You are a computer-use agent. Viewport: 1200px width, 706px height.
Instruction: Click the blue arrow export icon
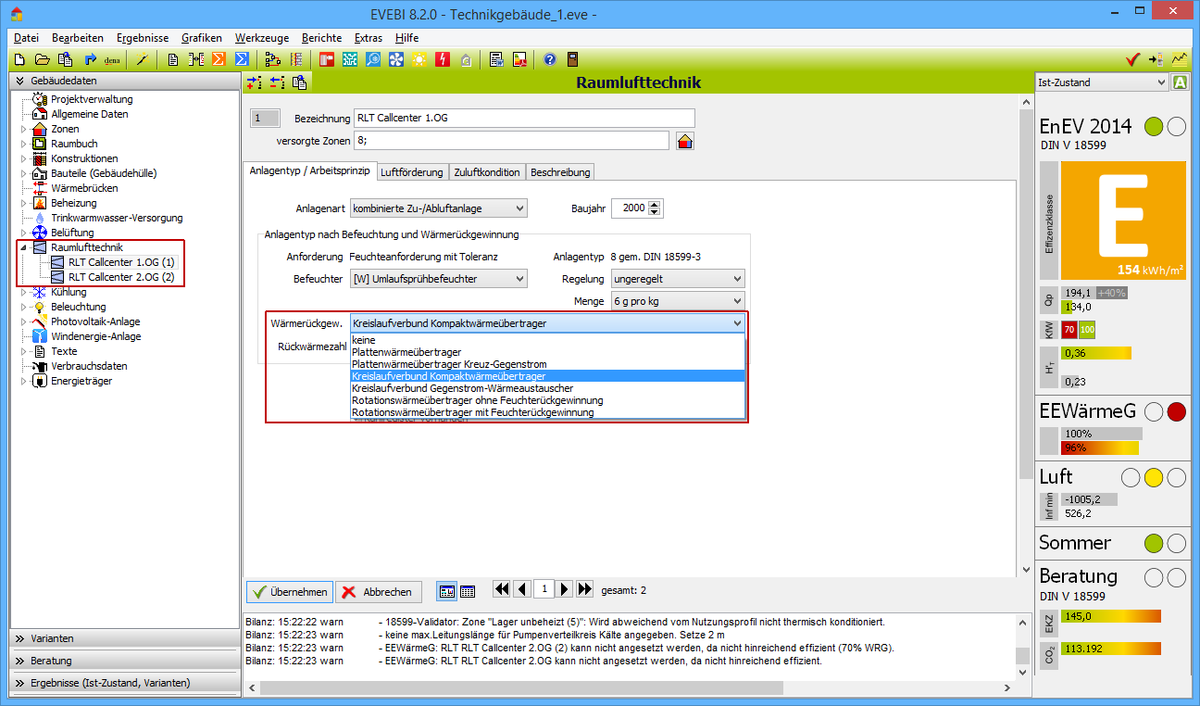pos(90,60)
